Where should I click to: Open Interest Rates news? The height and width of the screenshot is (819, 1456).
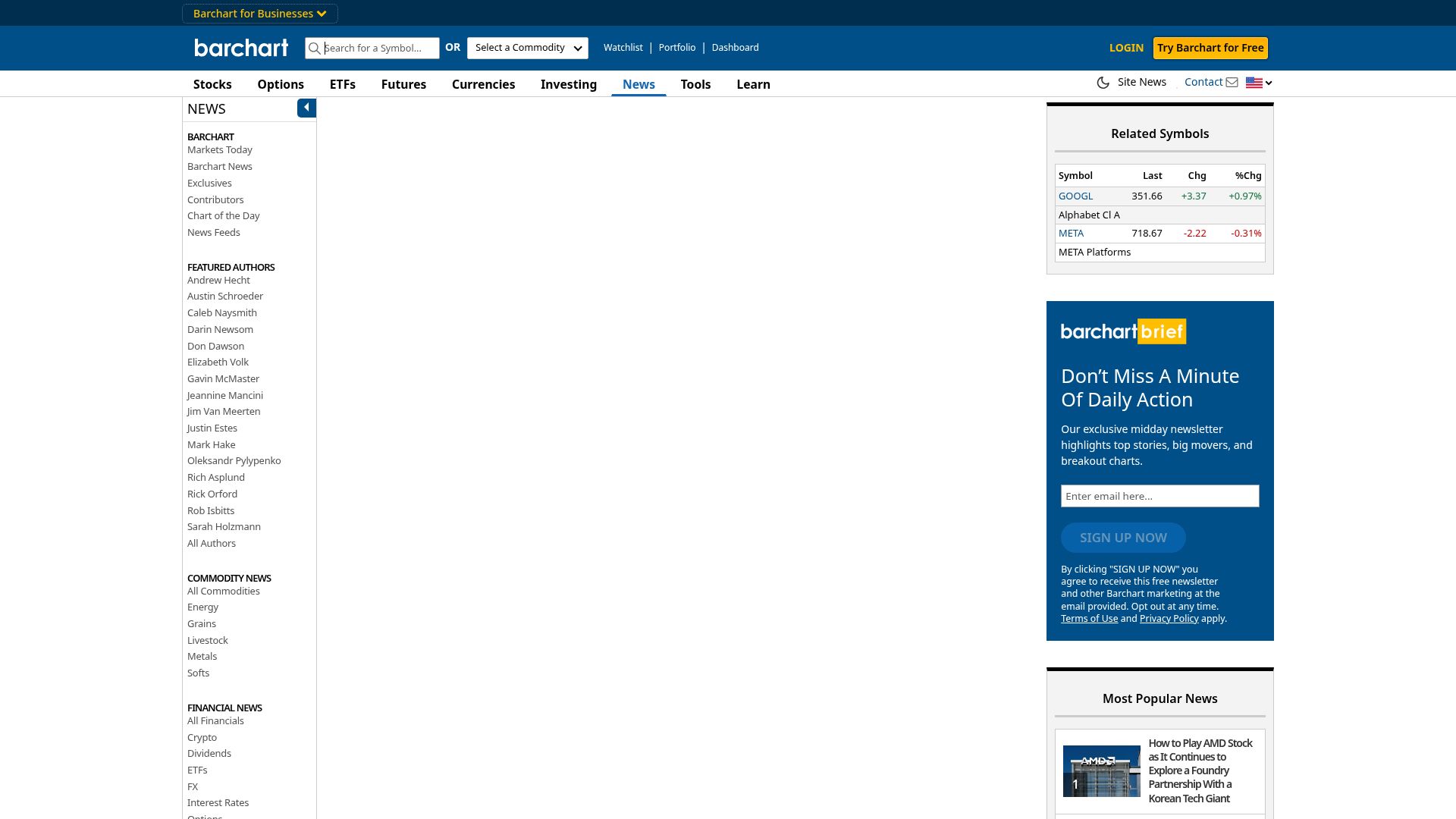coord(218,803)
